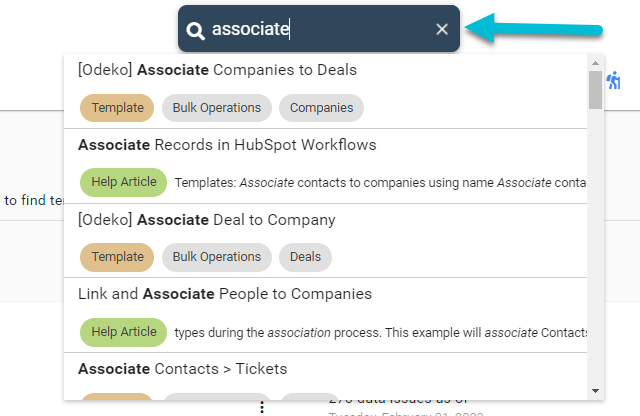
Task: Click Template tag under Deal to Company
Action: [117, 257]
